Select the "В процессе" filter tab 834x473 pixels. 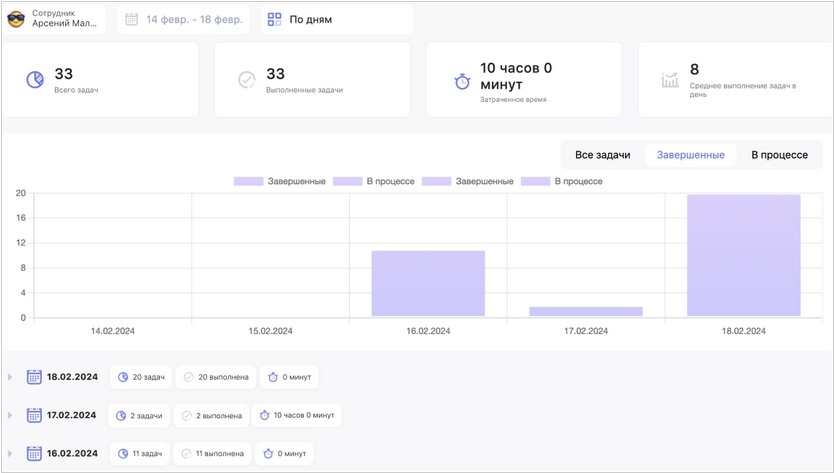(779, 155)
